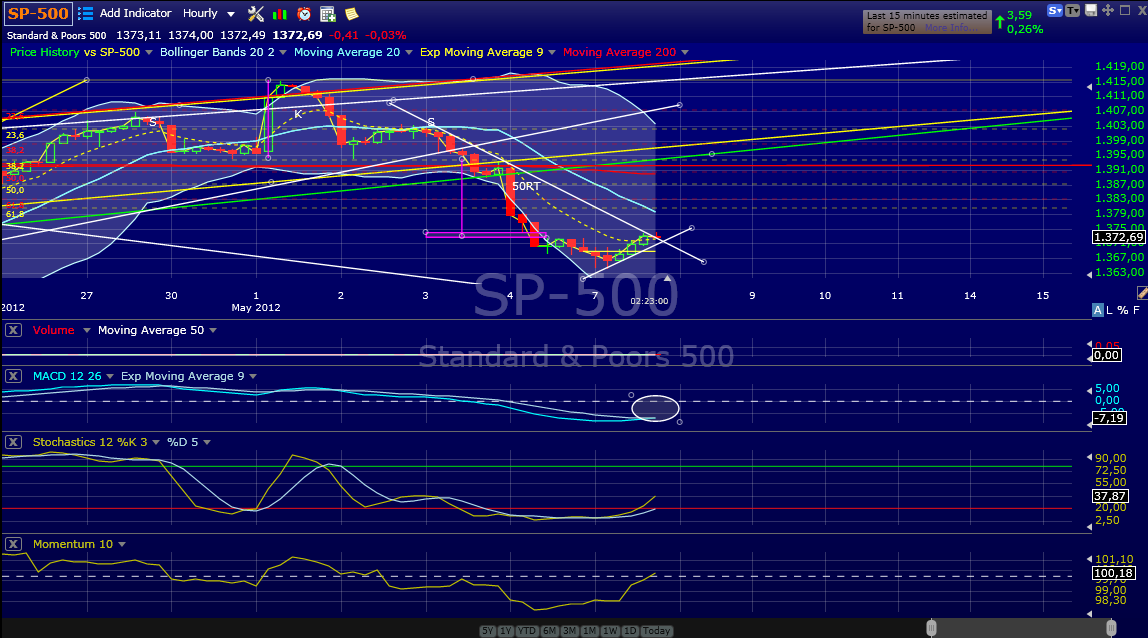
Task: Select the A scale mode
Action: (1097, 310)
